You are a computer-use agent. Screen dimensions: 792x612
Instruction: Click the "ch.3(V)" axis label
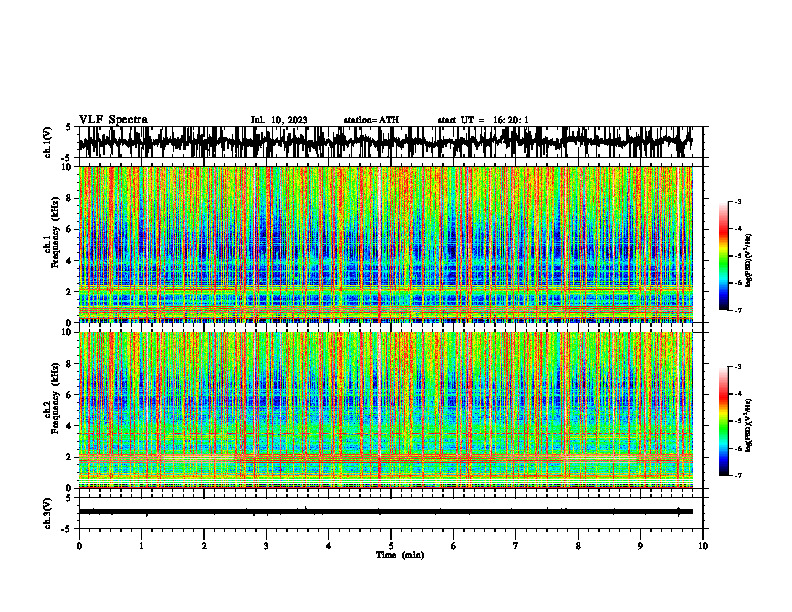48,513
